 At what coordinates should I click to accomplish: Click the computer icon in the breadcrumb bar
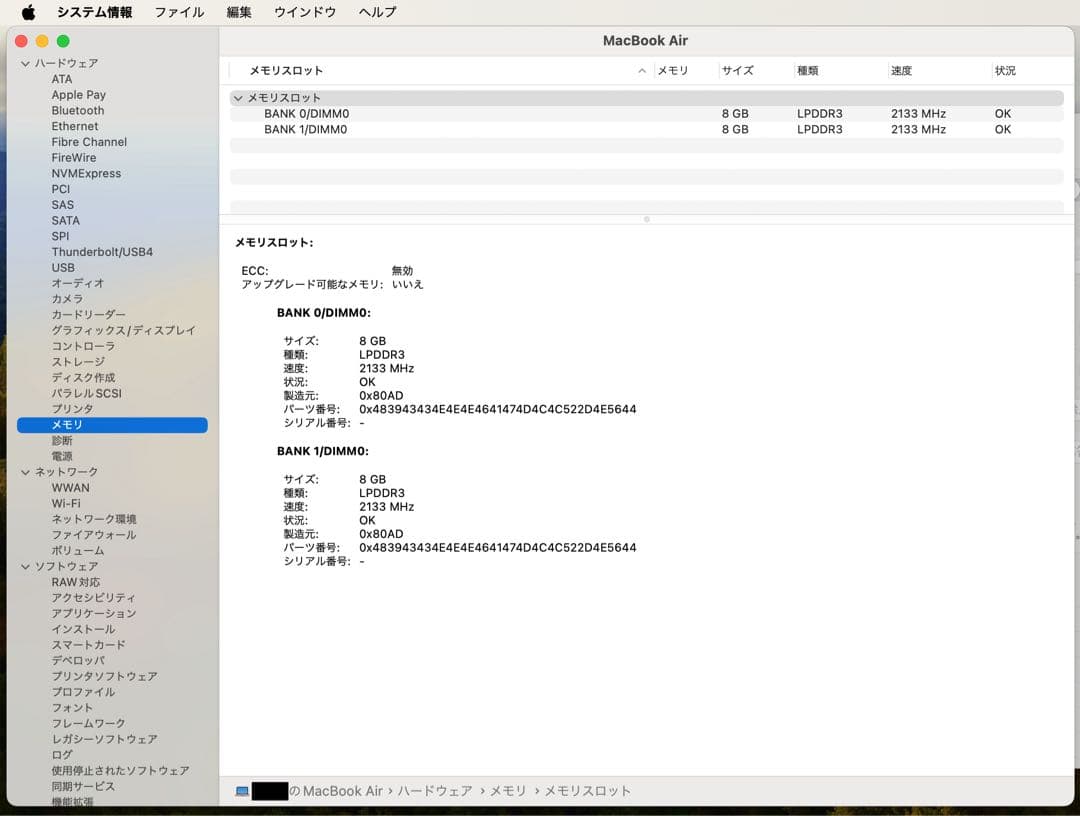click(241, 790)
